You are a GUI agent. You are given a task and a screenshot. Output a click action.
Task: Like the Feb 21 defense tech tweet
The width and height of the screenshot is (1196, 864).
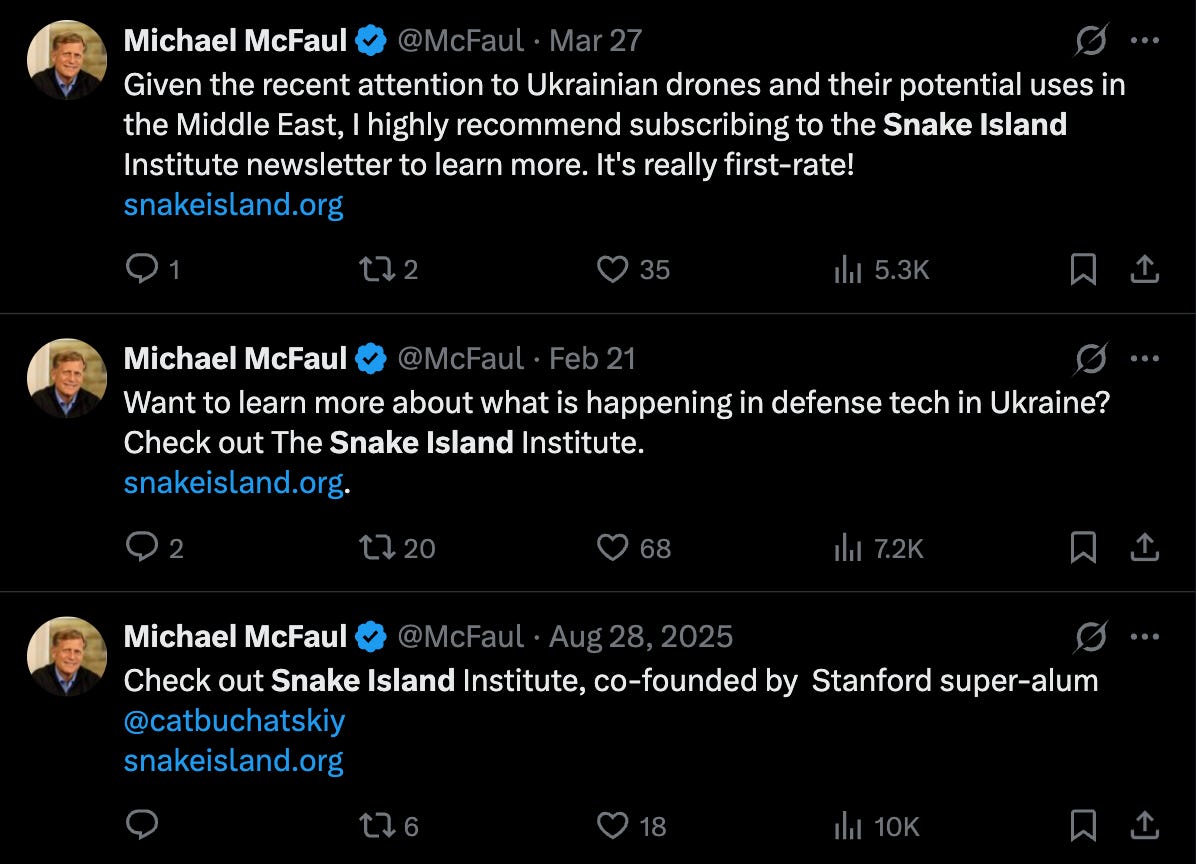(612, 547)
